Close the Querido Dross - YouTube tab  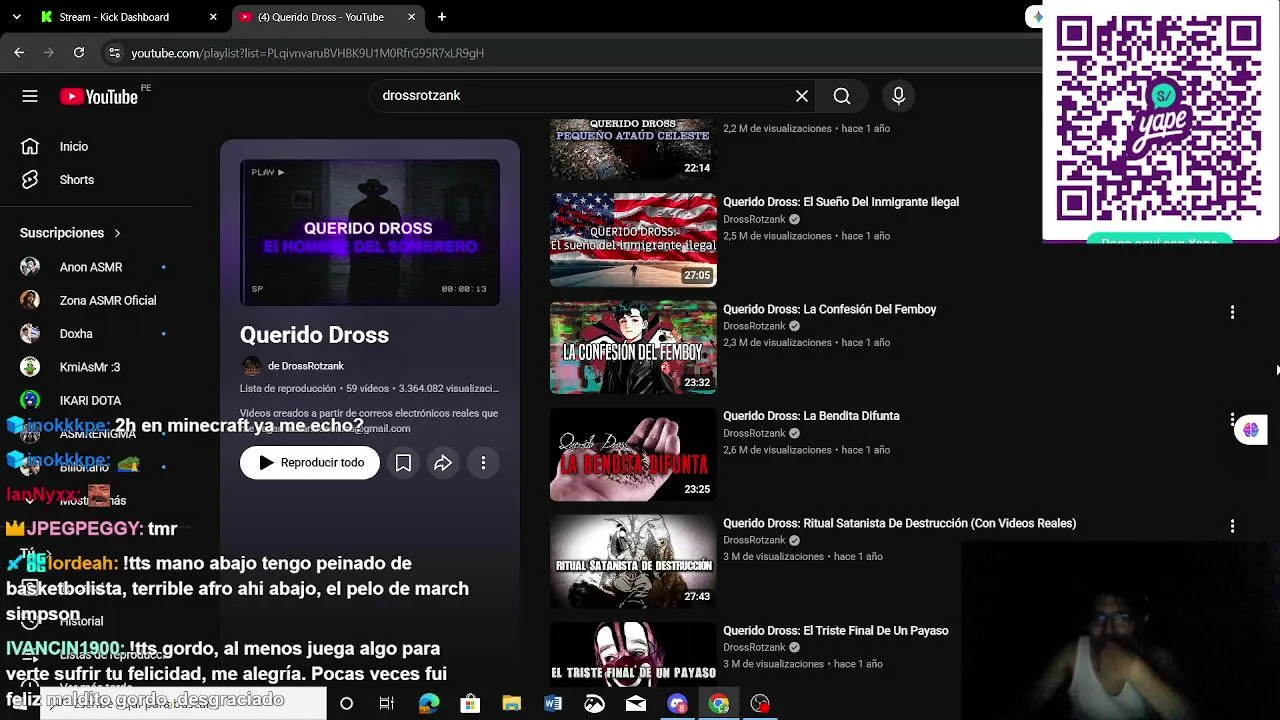[412, 17]
